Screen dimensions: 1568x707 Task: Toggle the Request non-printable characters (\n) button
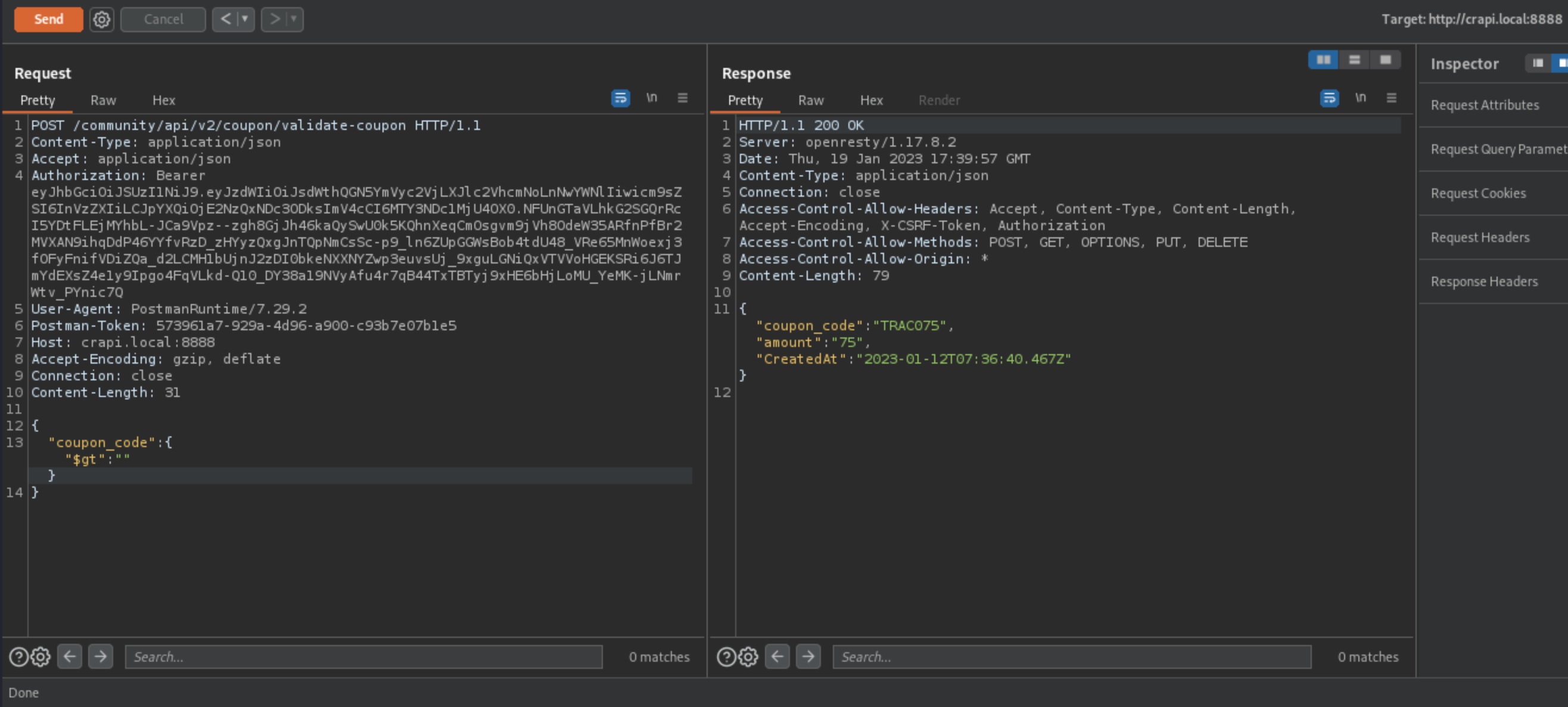tap(651, 98)
